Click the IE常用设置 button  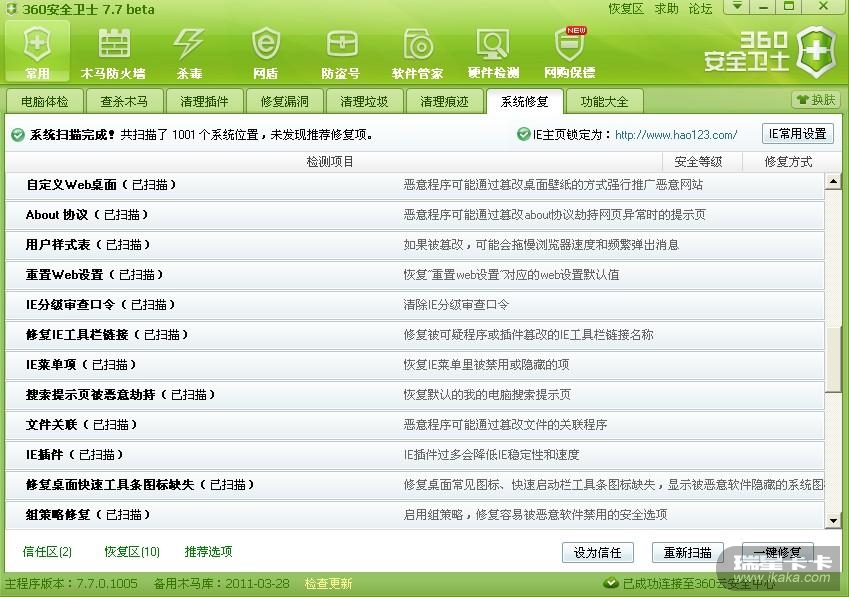[x=798, y=134]
